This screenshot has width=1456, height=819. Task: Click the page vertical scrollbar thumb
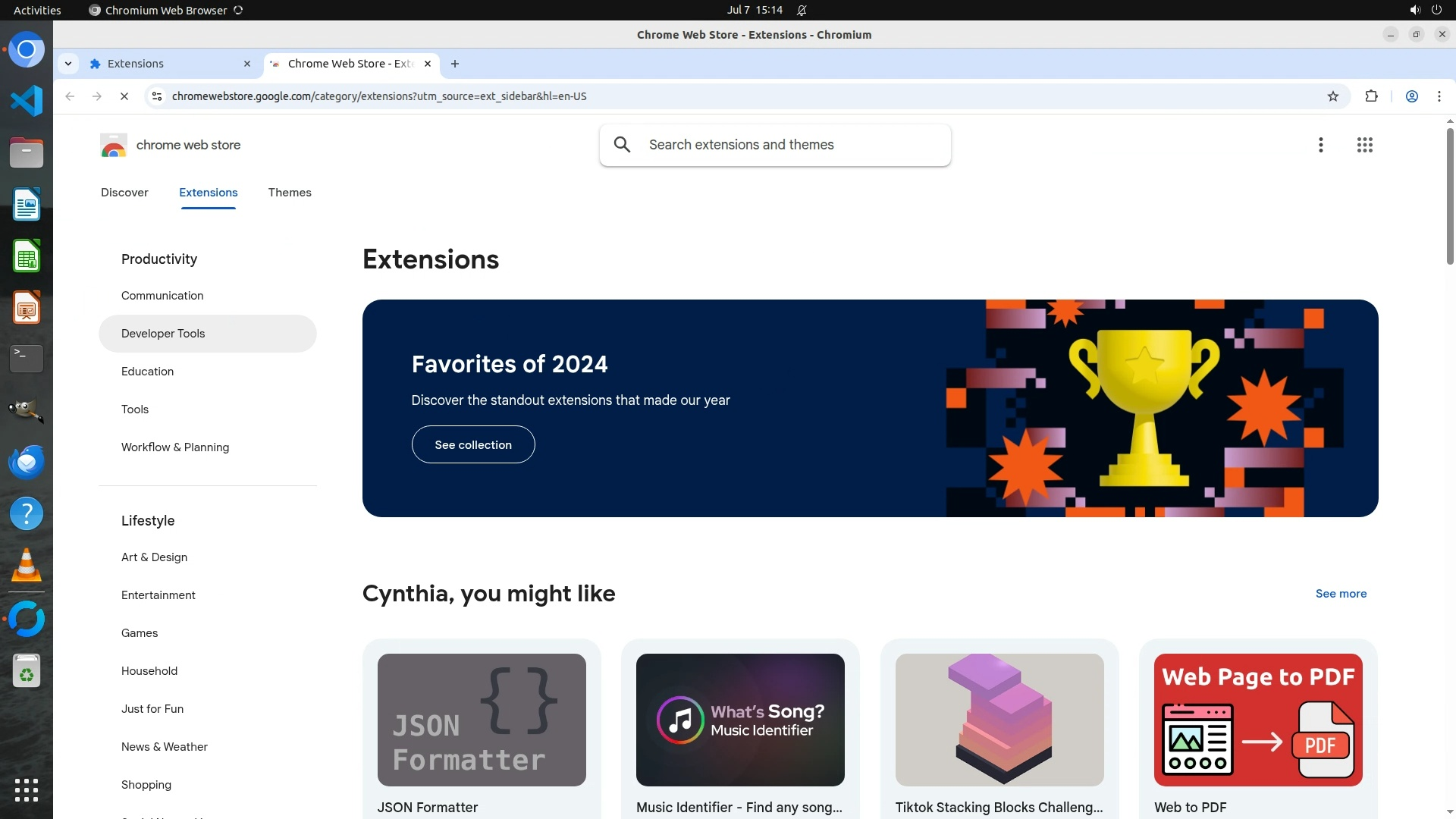pos(1449,197)
